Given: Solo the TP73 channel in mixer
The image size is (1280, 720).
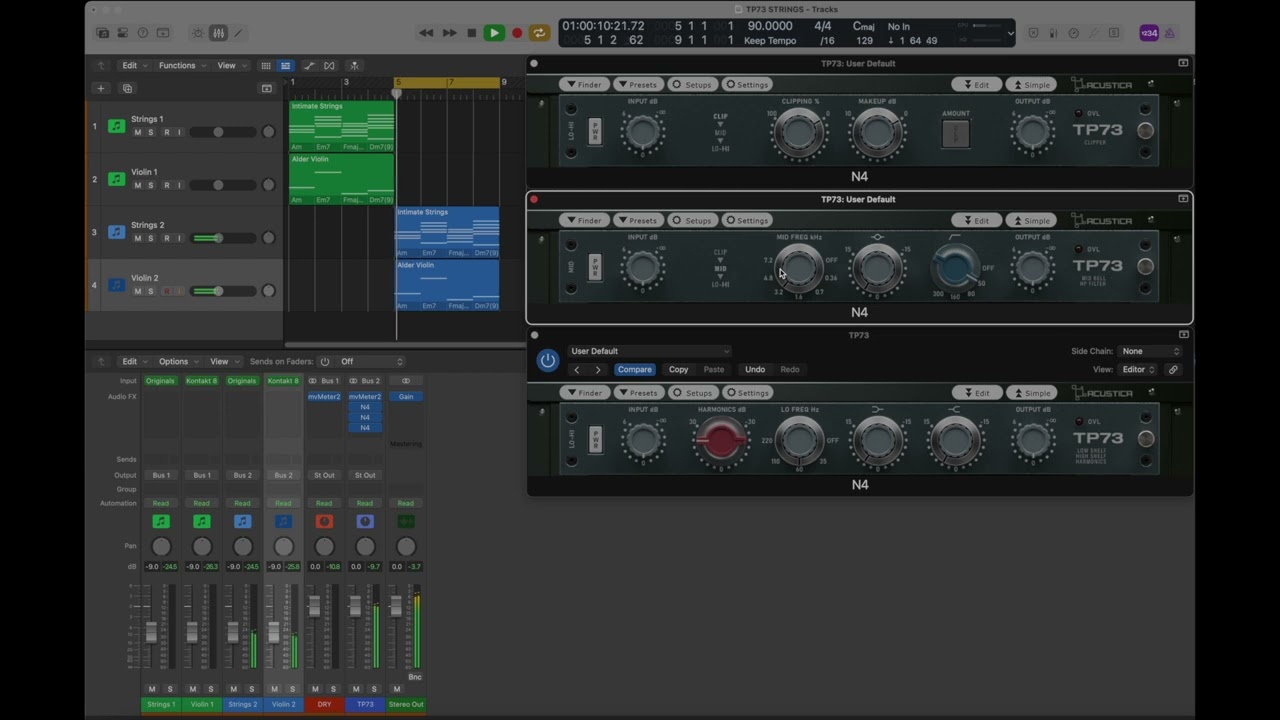Looking at the screenshot, I should coord(374,689).
